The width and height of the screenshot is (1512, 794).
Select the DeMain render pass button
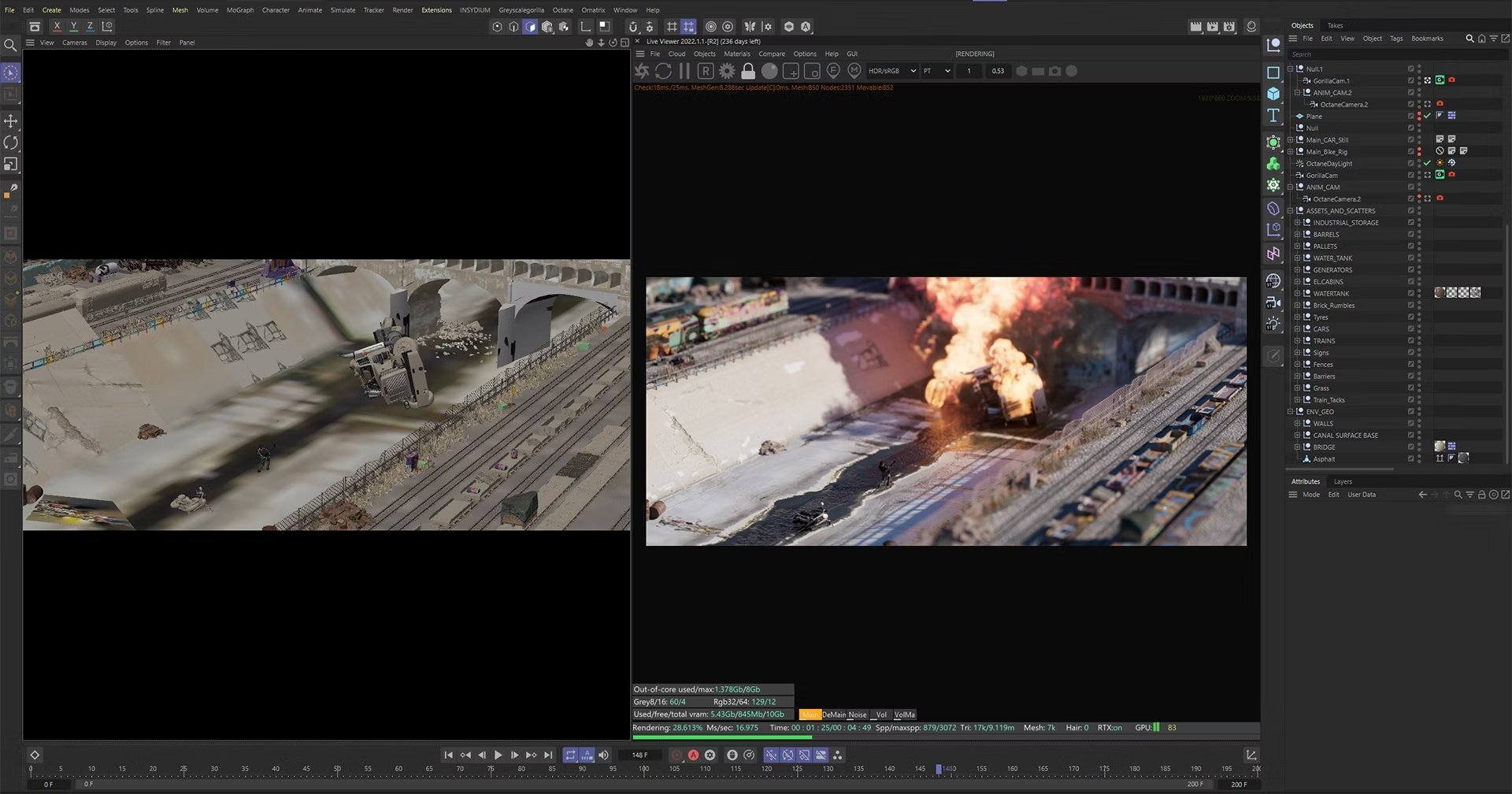[x=834, y=714]
